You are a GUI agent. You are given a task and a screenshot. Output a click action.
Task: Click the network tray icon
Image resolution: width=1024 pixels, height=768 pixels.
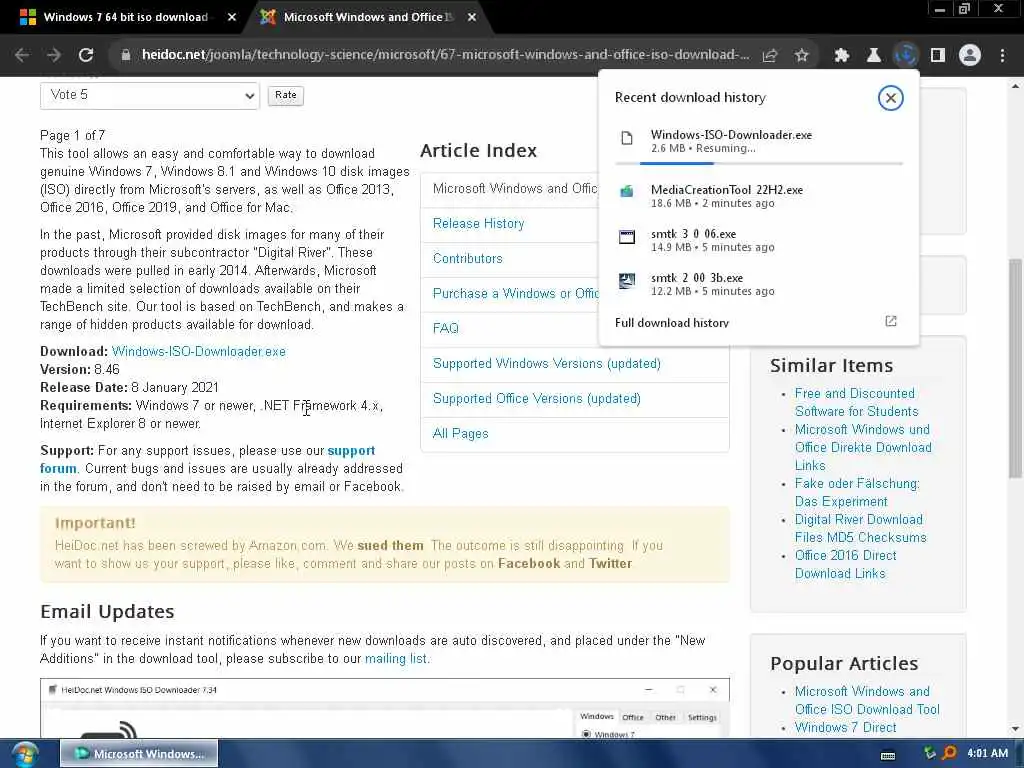(930, 753)
